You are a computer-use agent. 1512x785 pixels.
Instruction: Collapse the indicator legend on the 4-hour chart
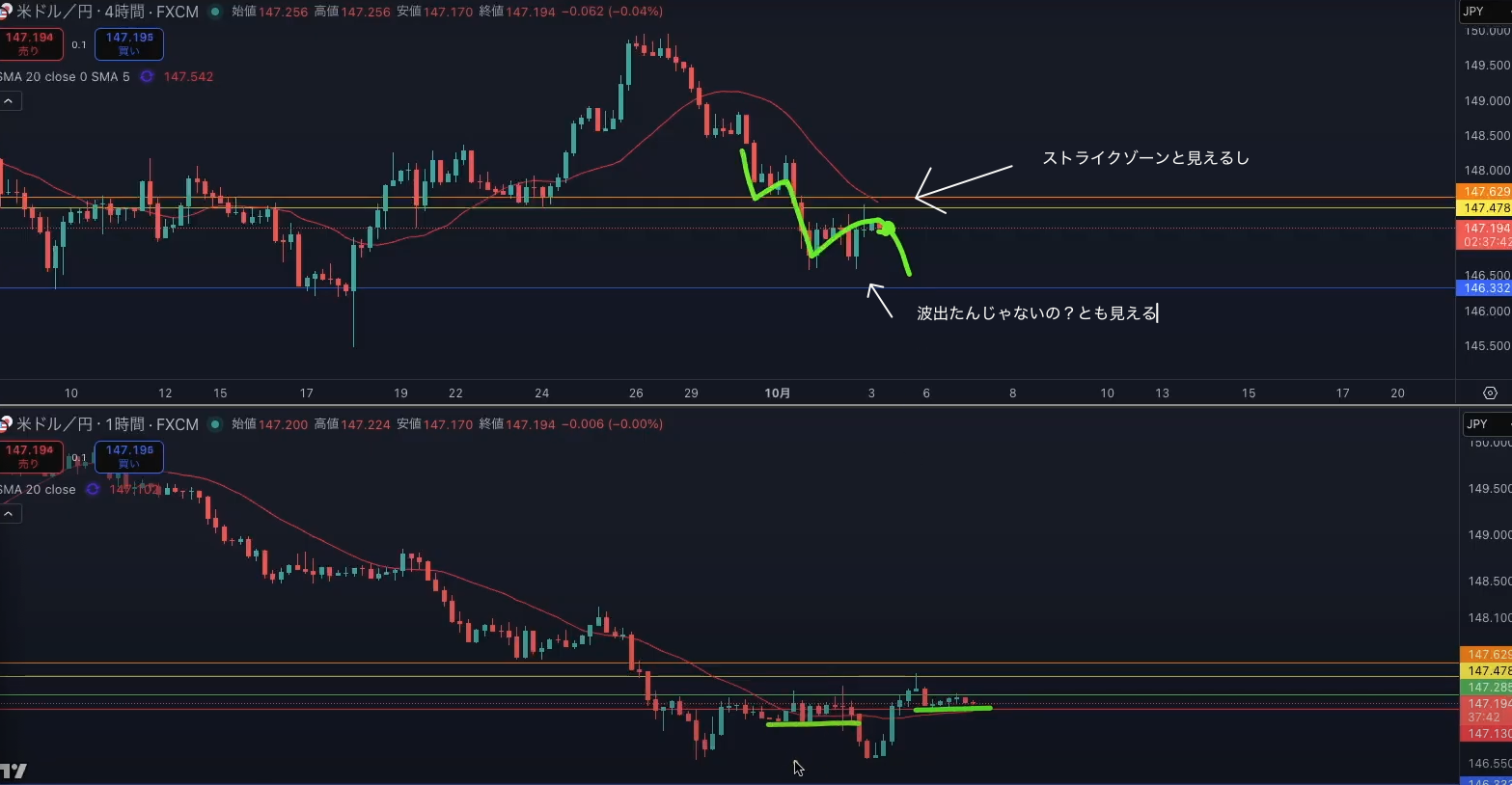pyautogui.click(x=9, y=101)
